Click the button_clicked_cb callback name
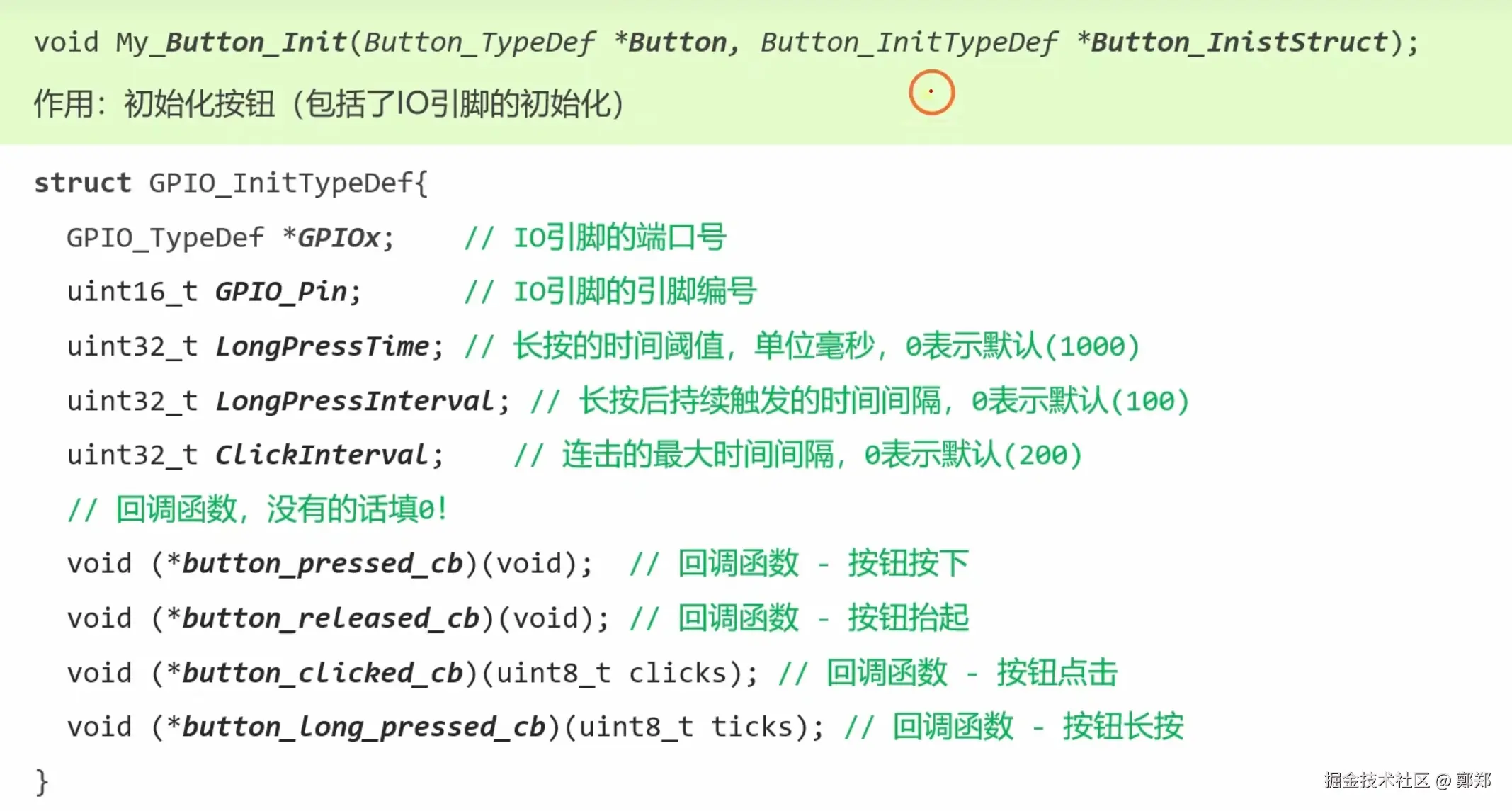This screenshot has height=811, width=1512. (x=322, y=673)
